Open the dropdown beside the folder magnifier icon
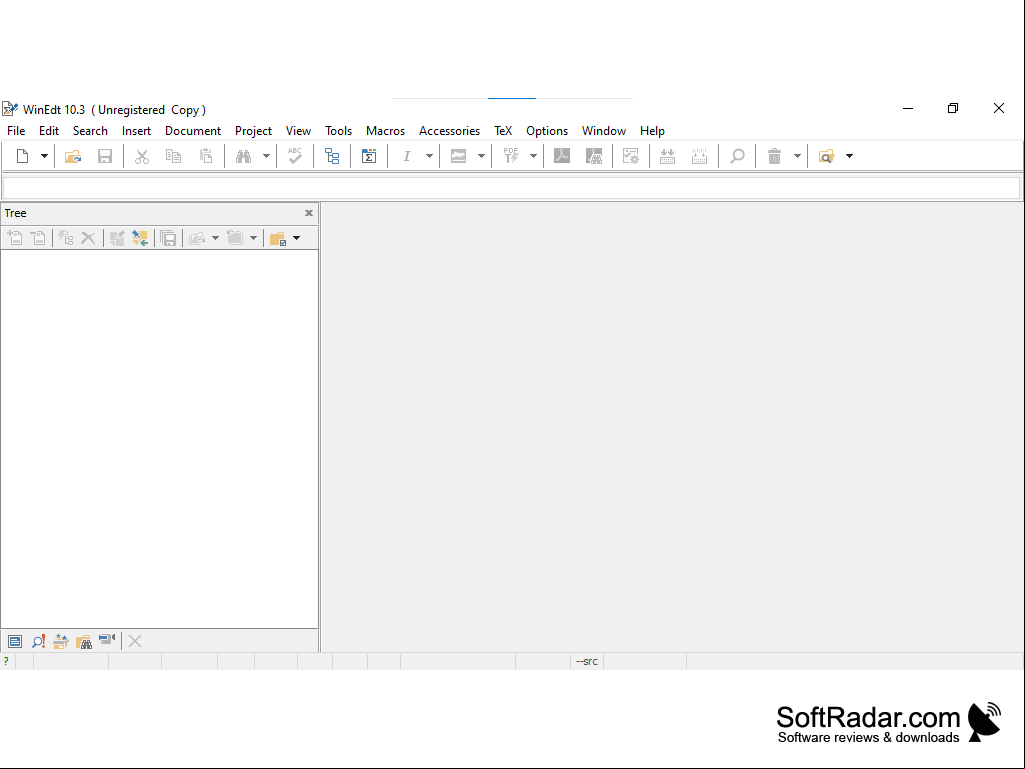The image size is (1025, 769). click(849, 156)
